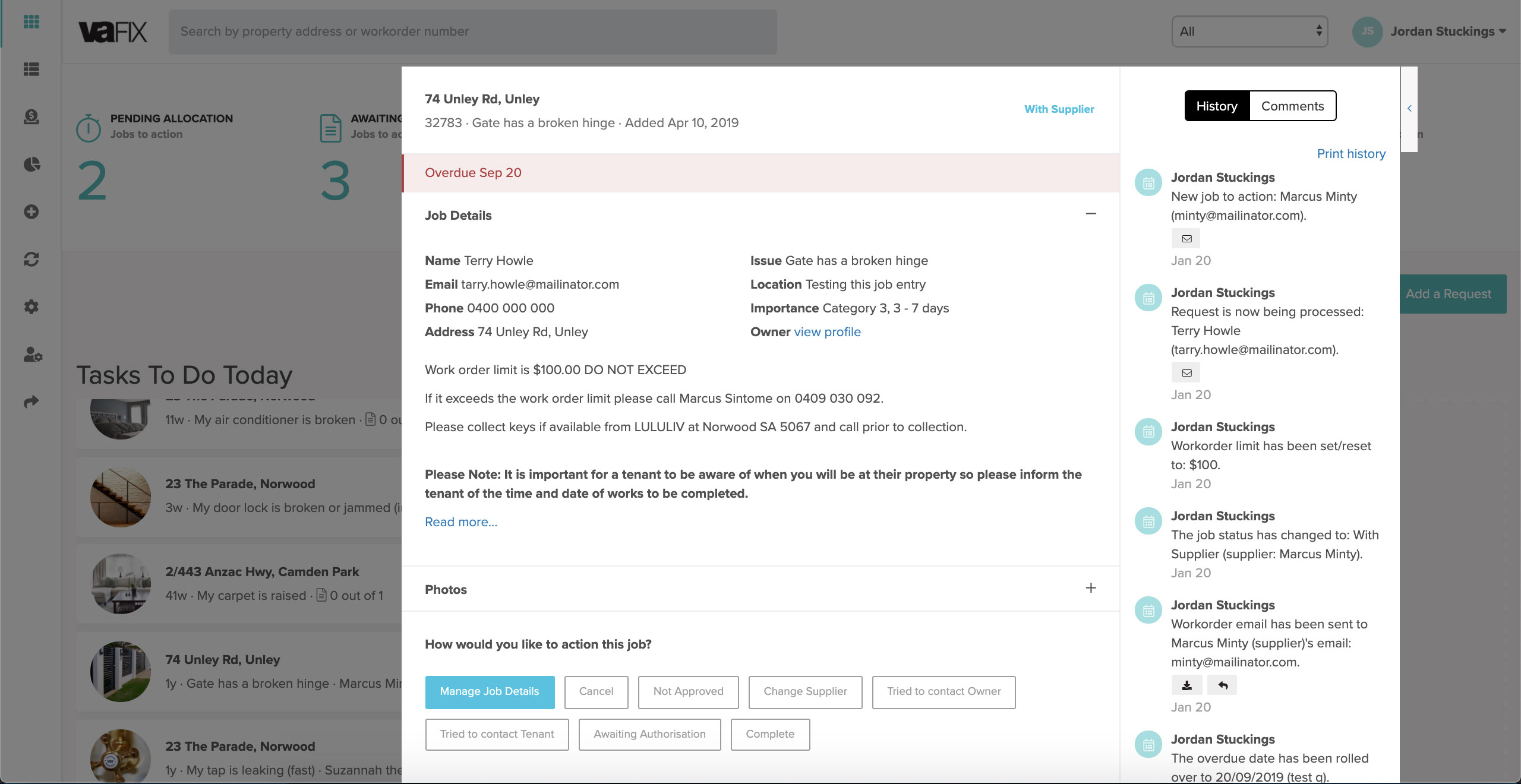Screen dimensions: 1521x784
Task: Click the 74 Unley Rd, Unley heading in job panel
Action: (482, 99)
